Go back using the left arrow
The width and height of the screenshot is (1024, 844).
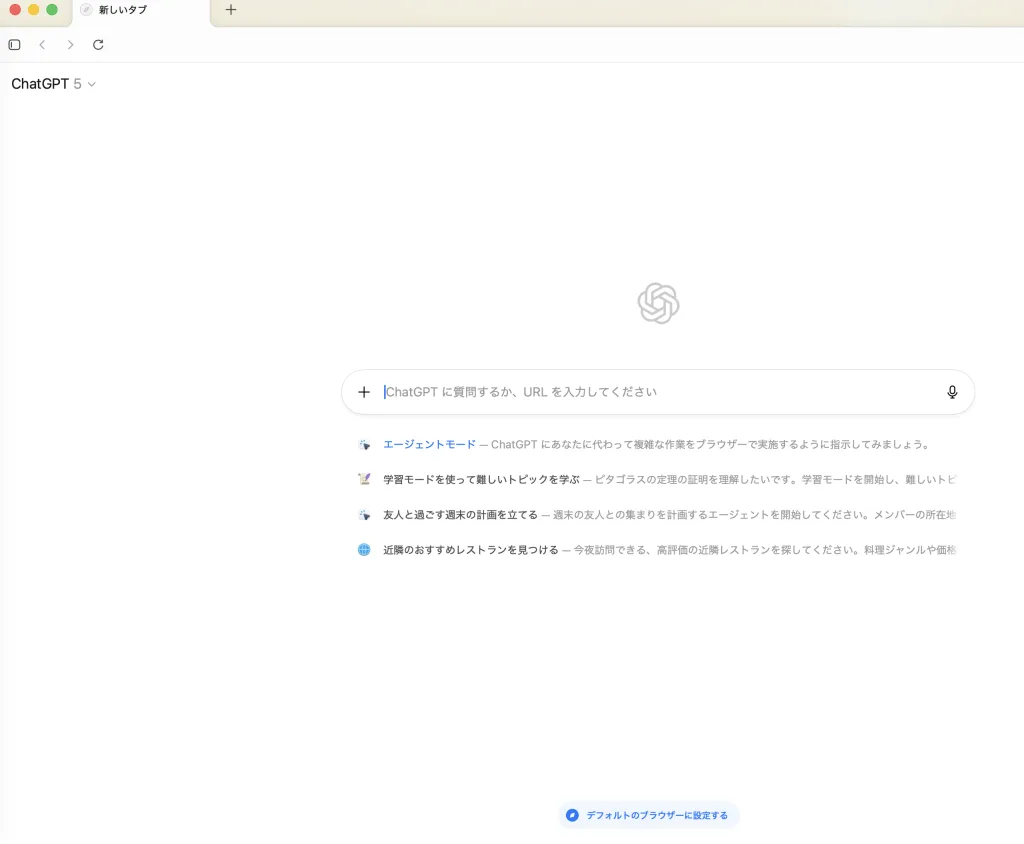[x=42, y=45]
